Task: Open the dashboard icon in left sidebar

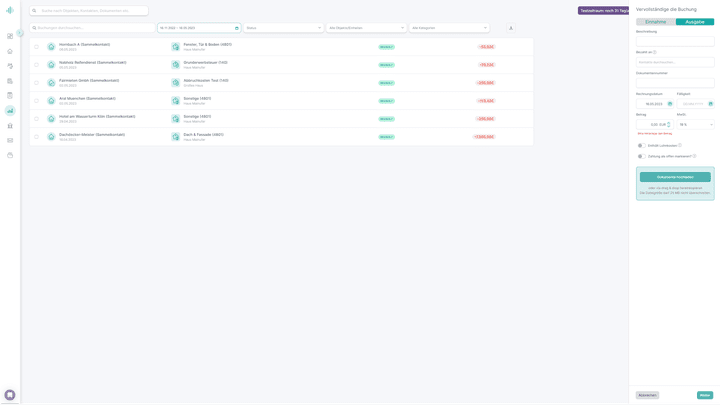Action: click(10, 36)
